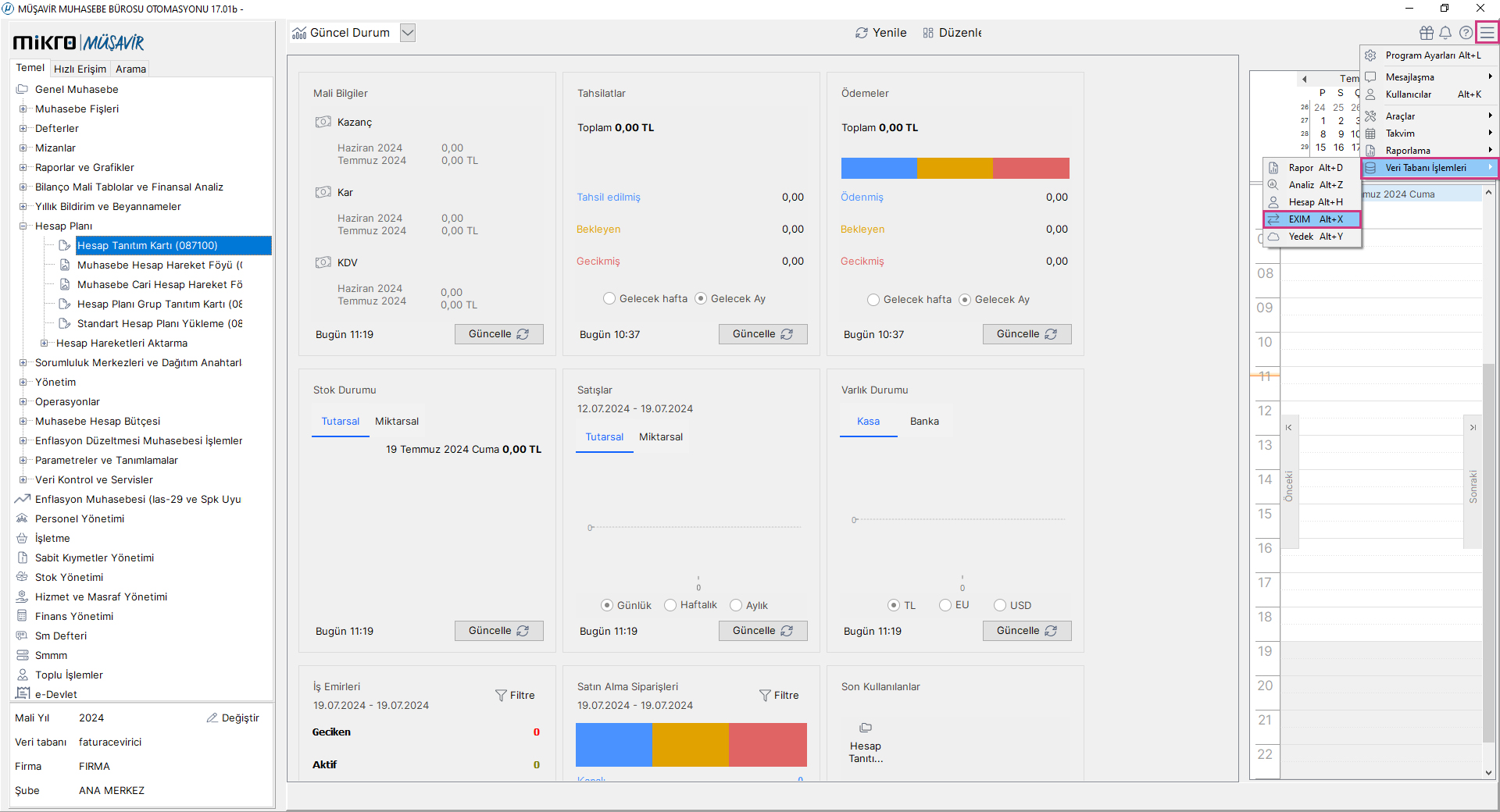
Task: Click the Sm Defteri icon
Action: point(22,636)
